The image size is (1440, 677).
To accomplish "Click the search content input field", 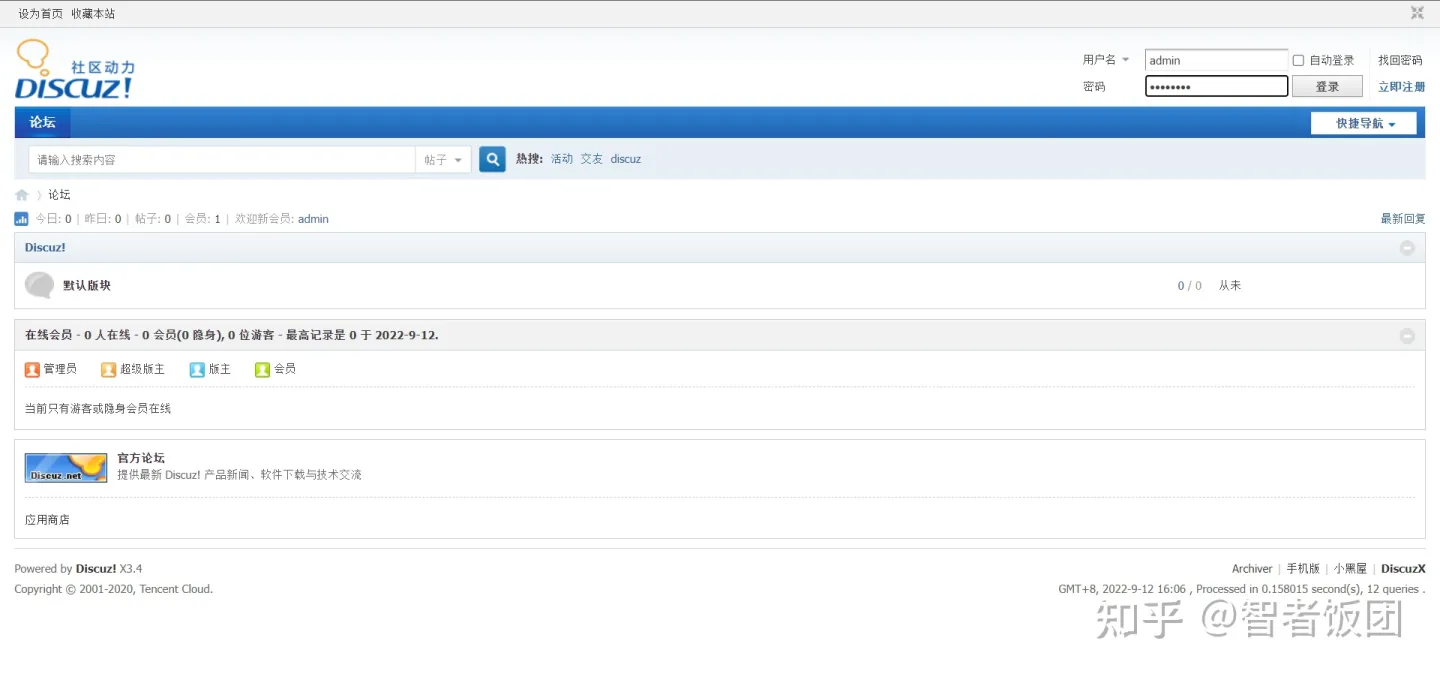I will click(222, 160).
